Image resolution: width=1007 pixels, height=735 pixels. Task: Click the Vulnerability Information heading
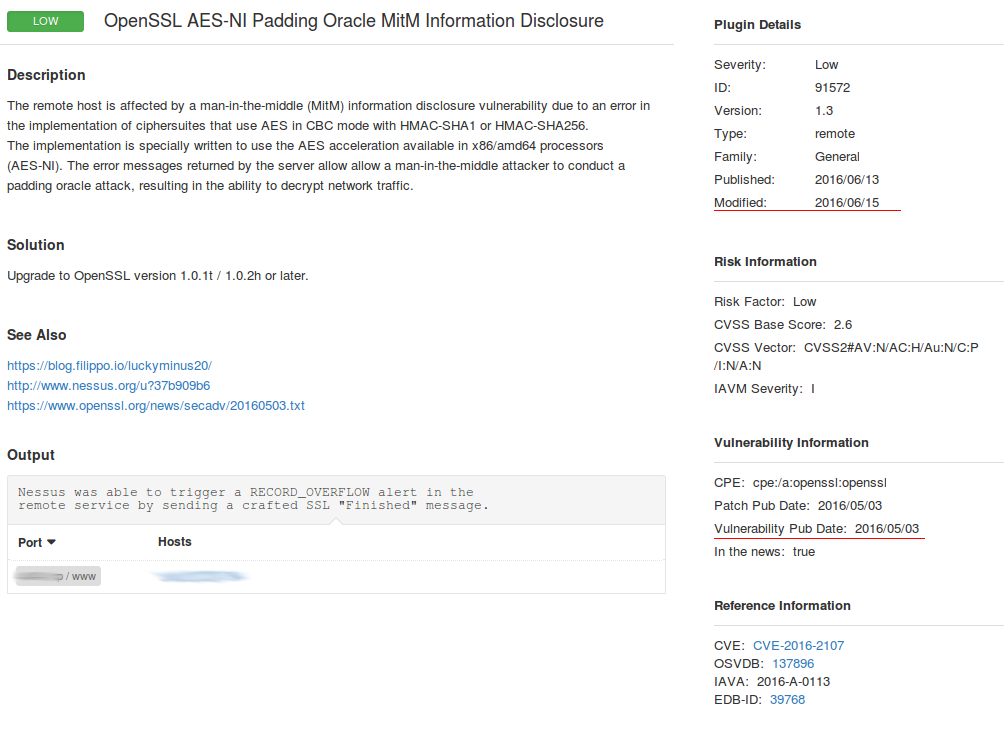(x=791, y=443)
